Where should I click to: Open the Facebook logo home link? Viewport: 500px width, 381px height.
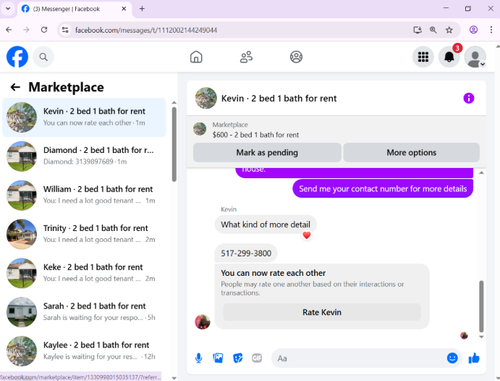click(17, 57)
